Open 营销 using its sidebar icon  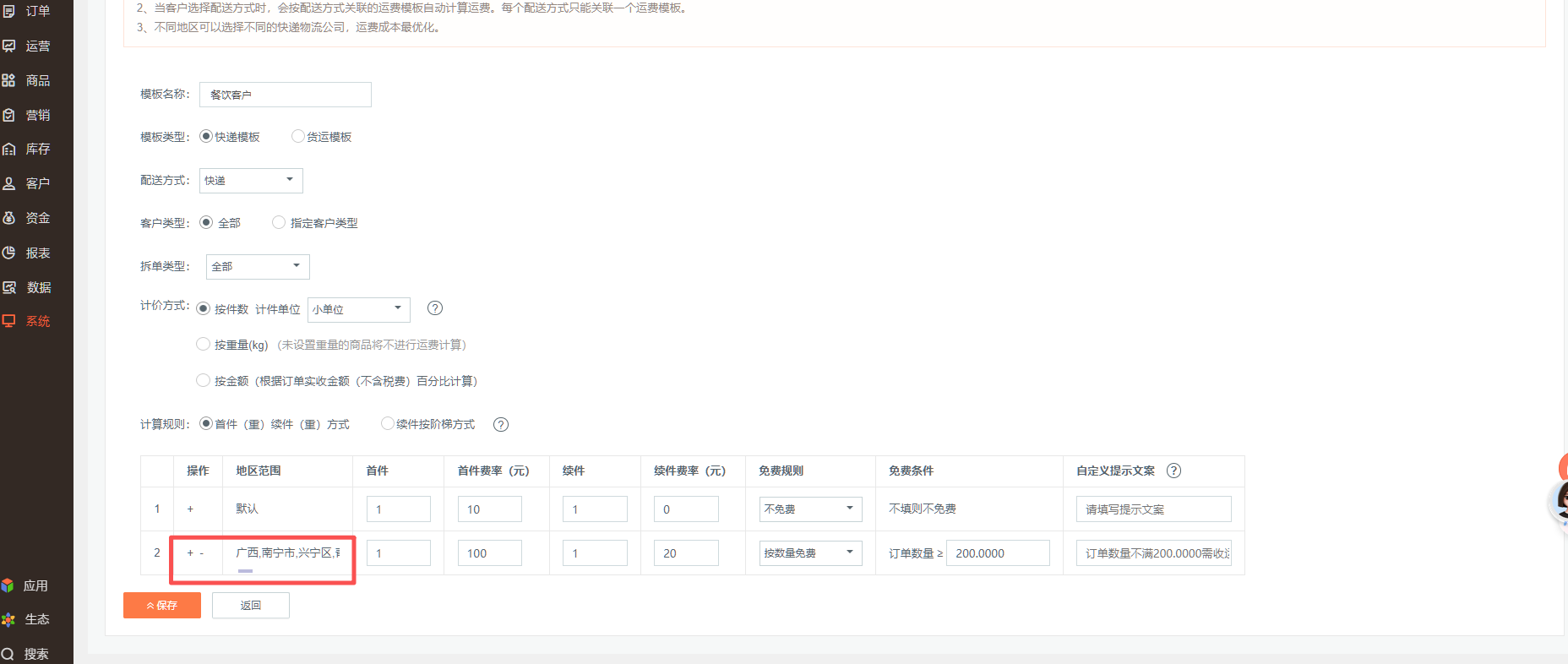[9, 115]
